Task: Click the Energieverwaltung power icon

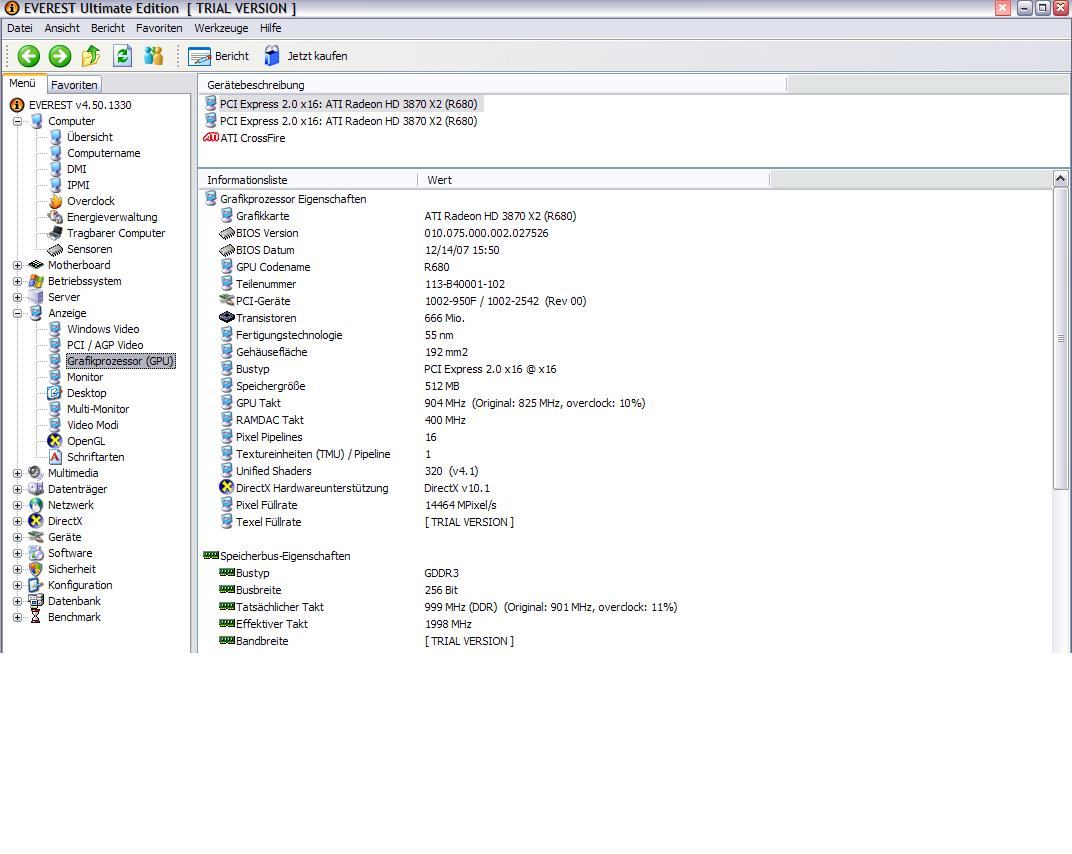Action: click(x=55, y=217)
